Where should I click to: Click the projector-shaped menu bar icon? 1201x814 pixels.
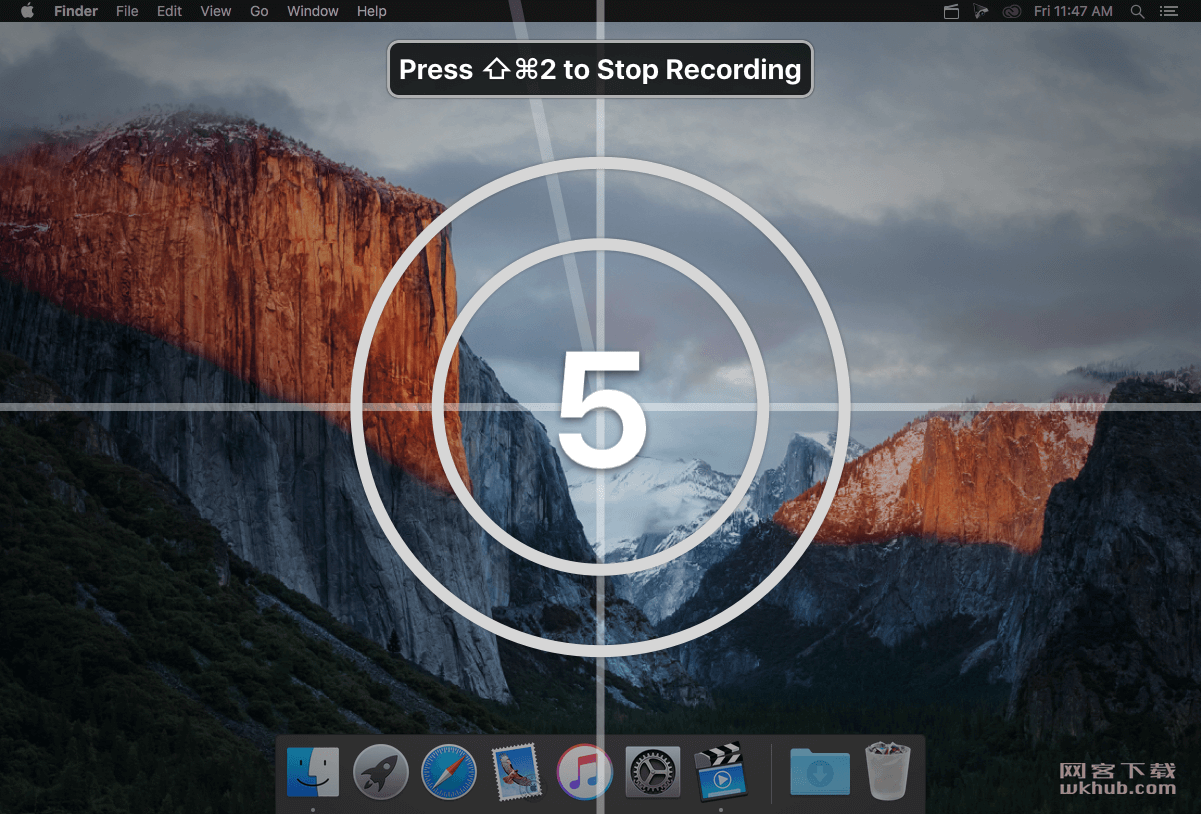(981, 11)
